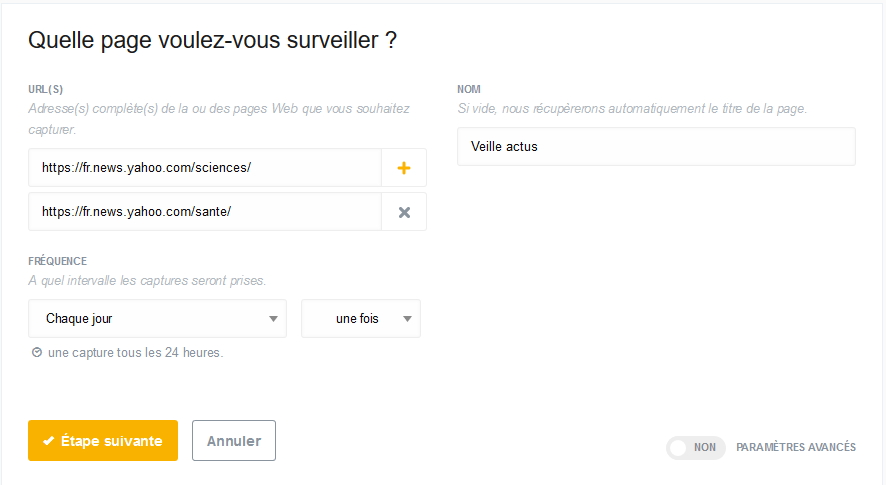Click the "une capture tous les 24 heures" text

pos(135,353)
